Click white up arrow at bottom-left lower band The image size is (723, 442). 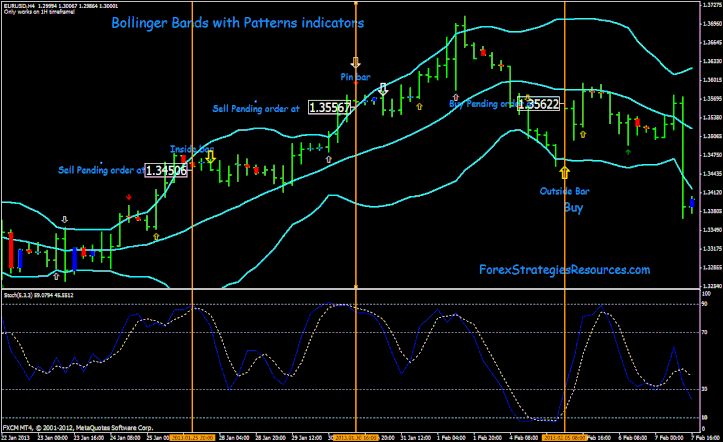56,277
